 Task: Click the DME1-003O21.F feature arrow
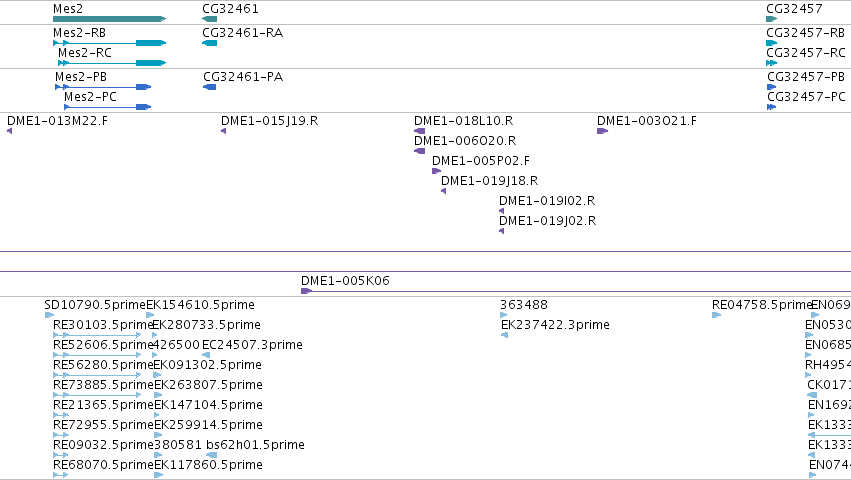(x=602, y=131)
